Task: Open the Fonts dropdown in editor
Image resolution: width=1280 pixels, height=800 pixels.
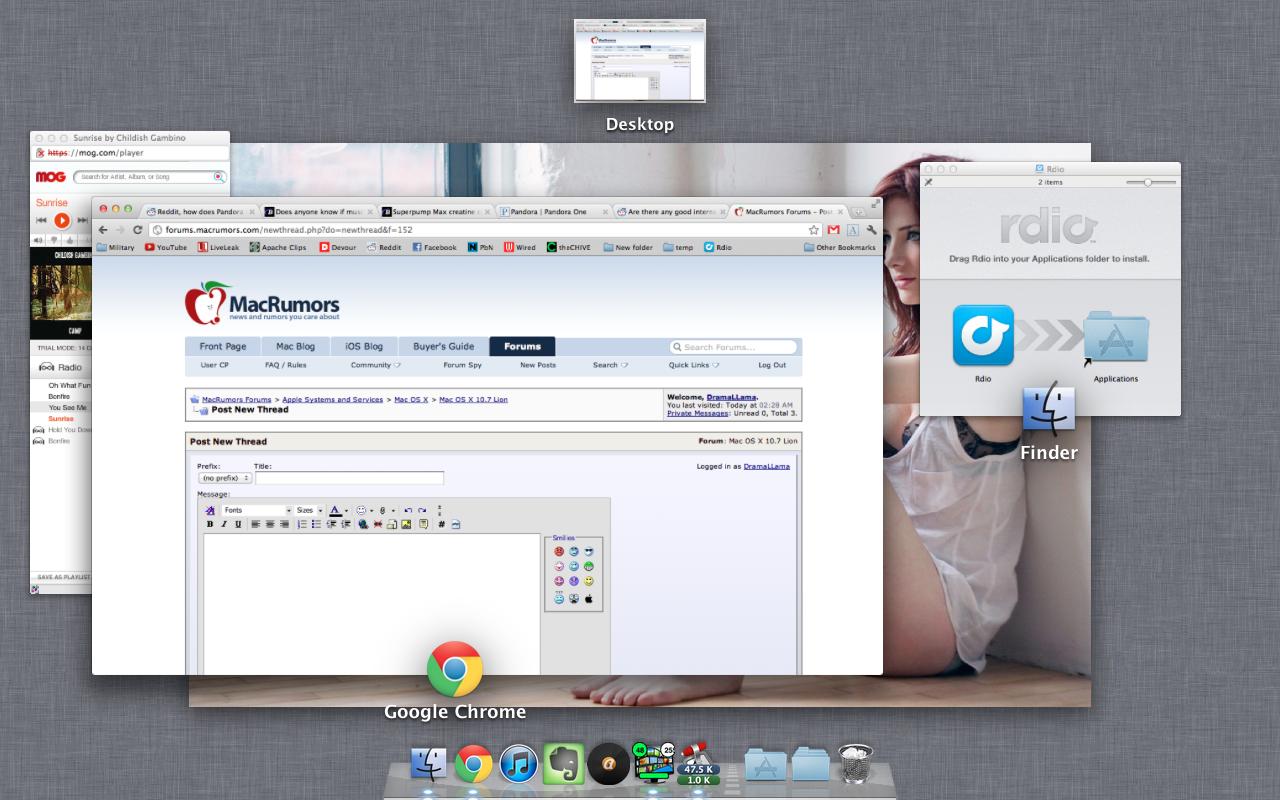Action: click(257, 510)
